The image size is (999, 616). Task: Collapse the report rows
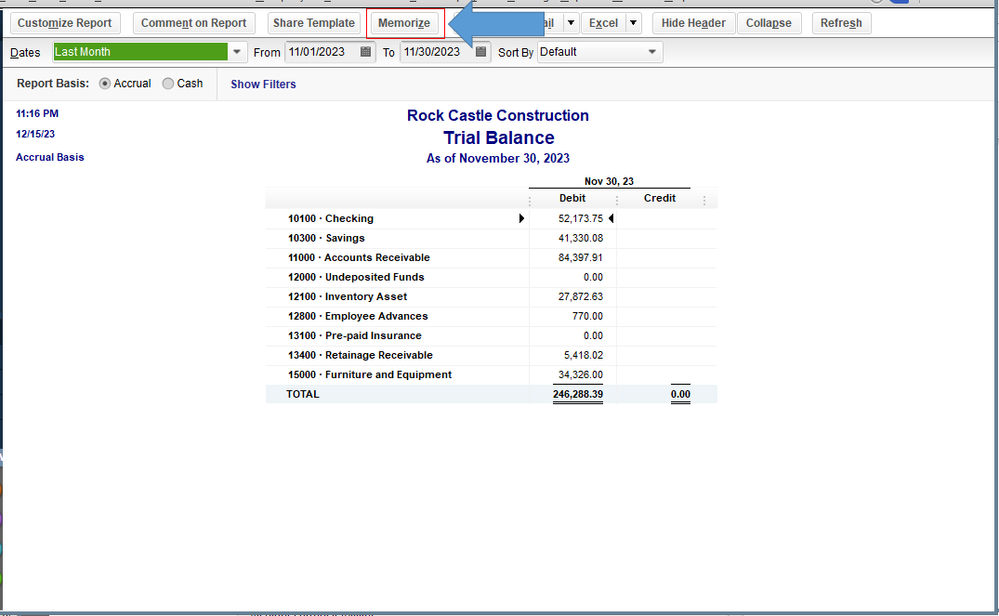coord(769,23)
